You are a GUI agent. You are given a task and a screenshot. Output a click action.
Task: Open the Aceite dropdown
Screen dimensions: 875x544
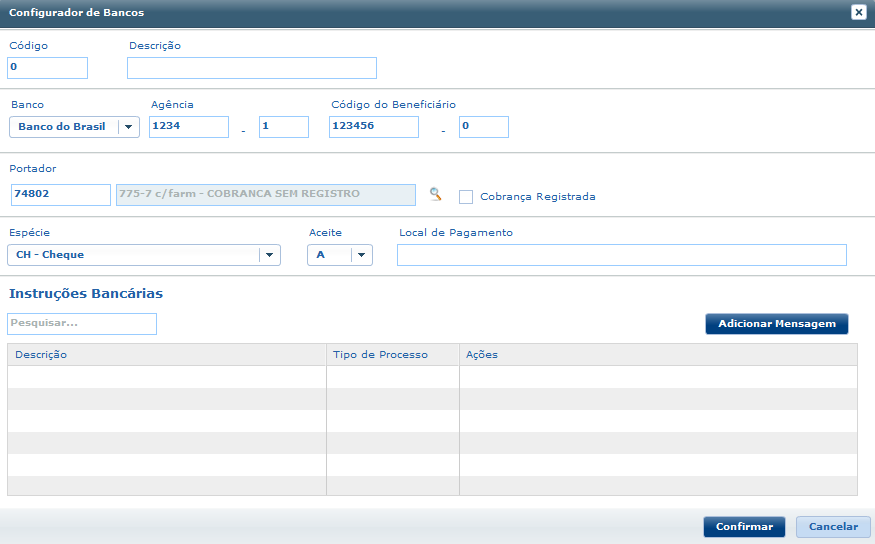360,255
